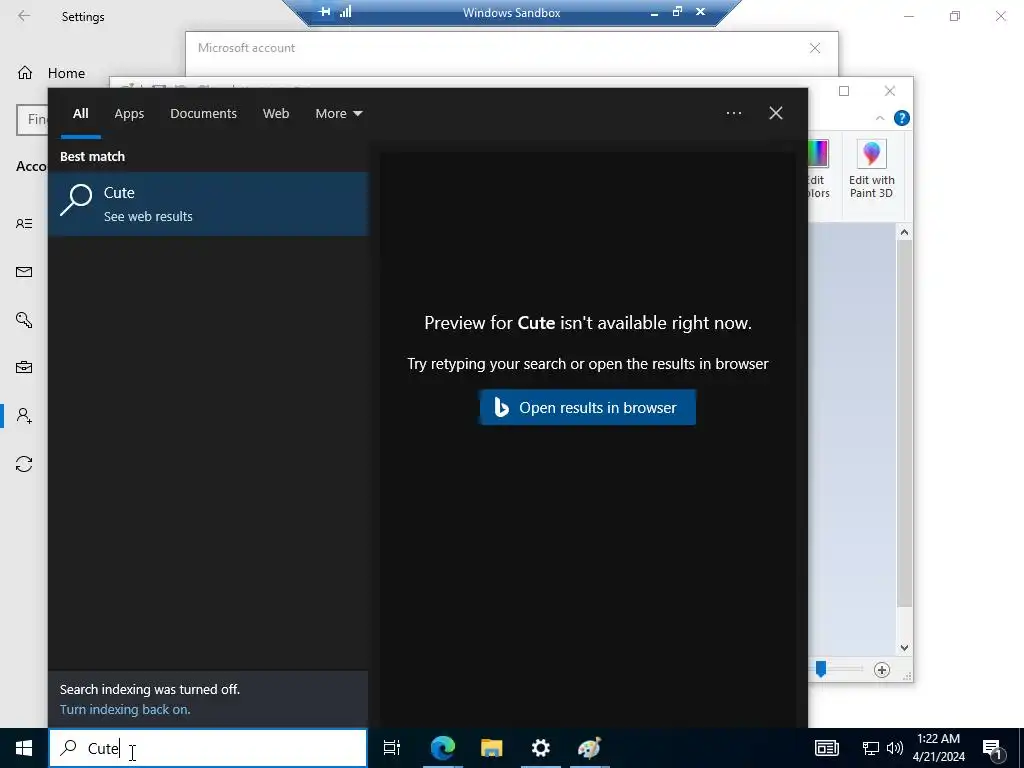Expand the More search filter dropdown
Image resolution: width=1024 pixels, height=768 pixels.
tap(338, 114)
